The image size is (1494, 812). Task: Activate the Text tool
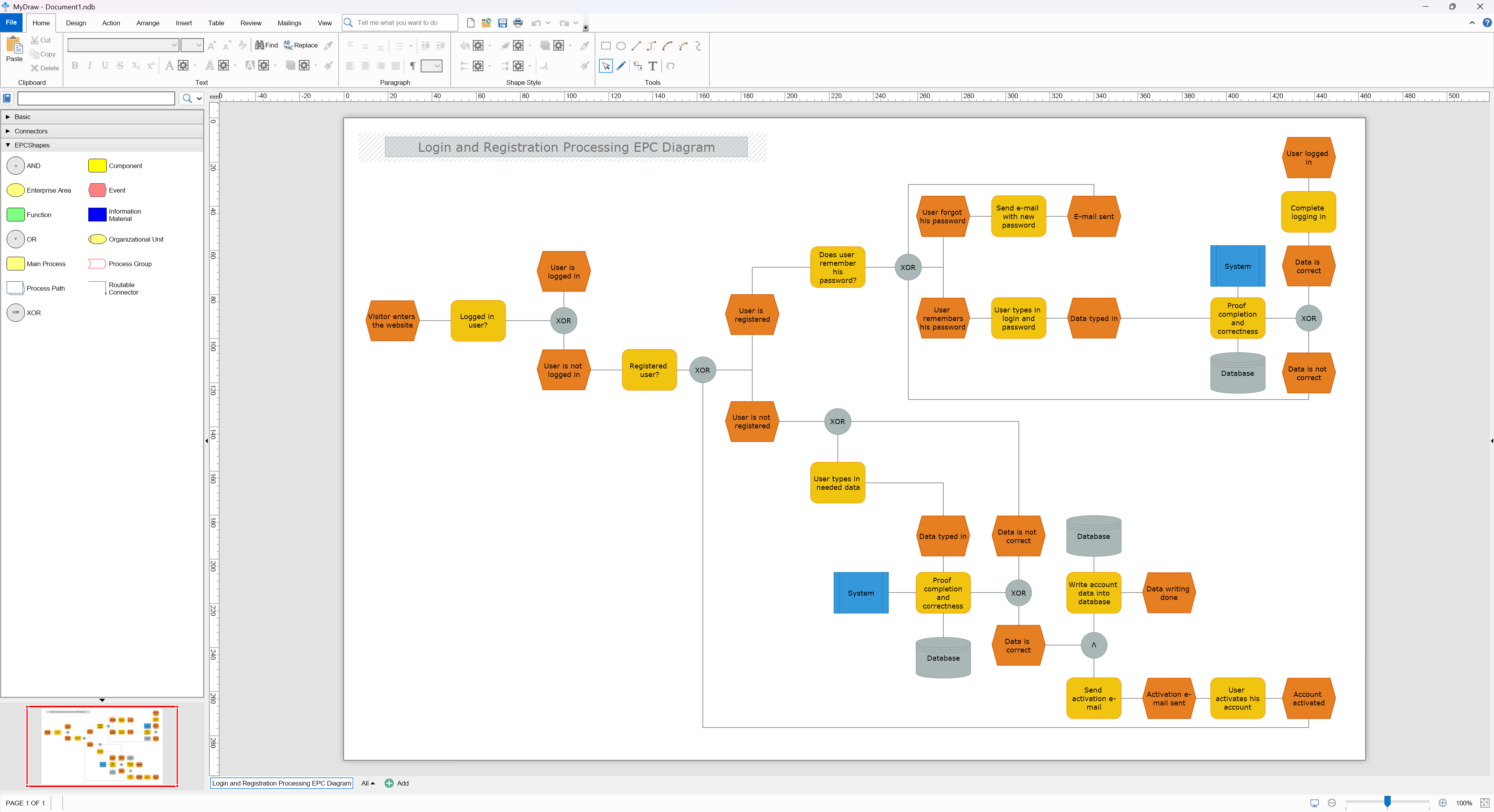tap(653, 66)
